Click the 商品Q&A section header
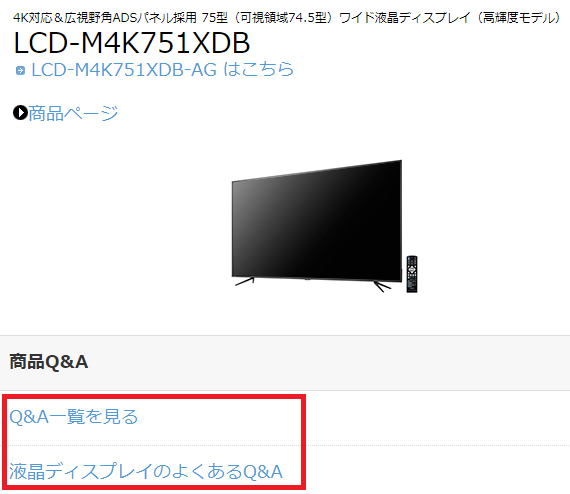The height and width of the screenshot is (494, 570). point(49,362)
